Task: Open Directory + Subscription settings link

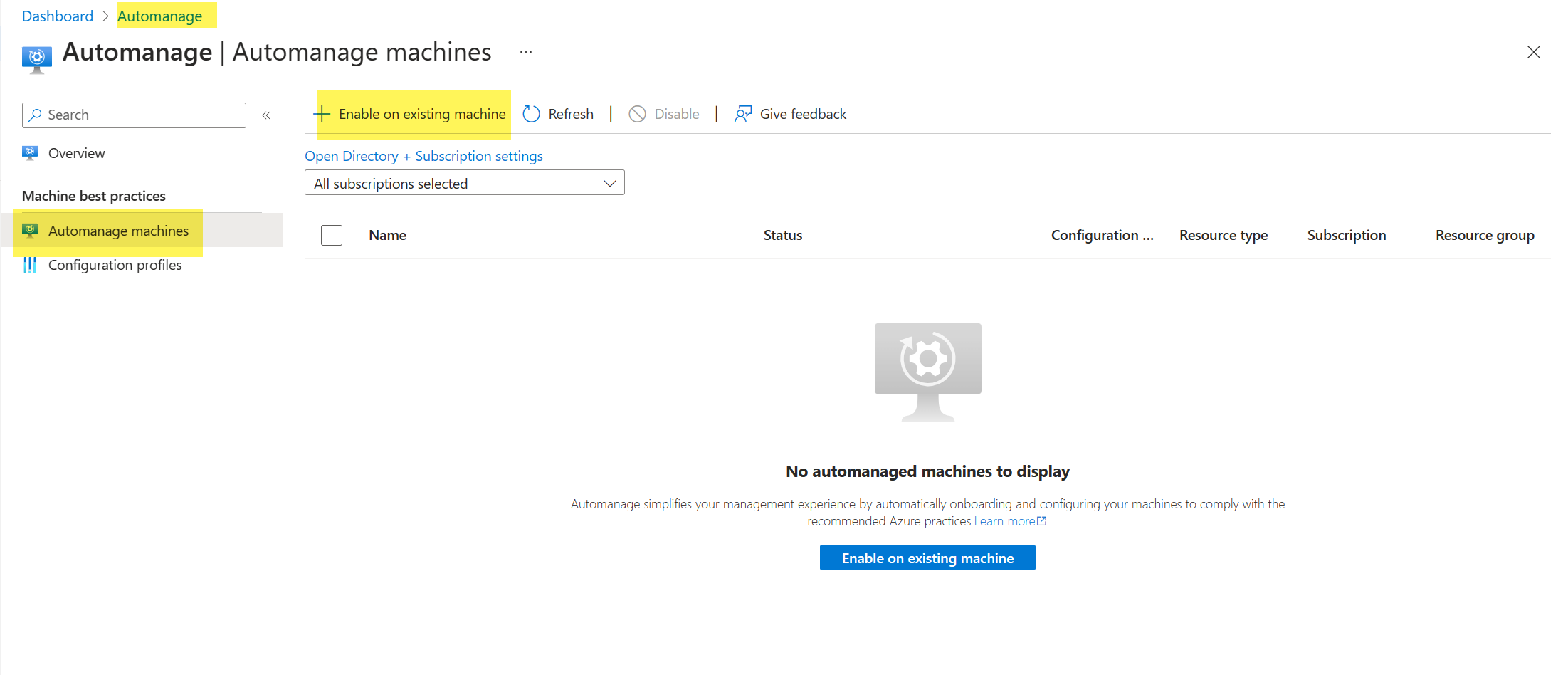Action: tap(423, 156)
